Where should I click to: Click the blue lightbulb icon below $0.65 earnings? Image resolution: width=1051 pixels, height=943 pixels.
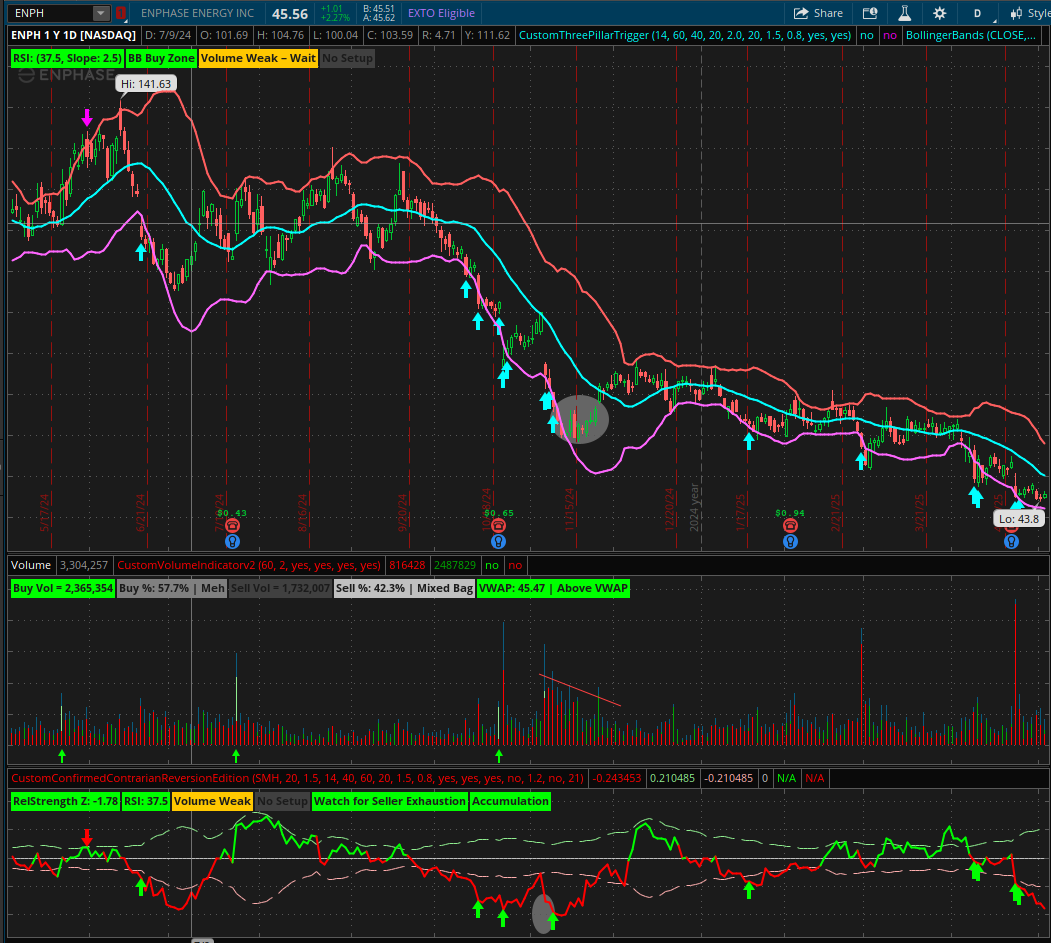pos(498,541)
